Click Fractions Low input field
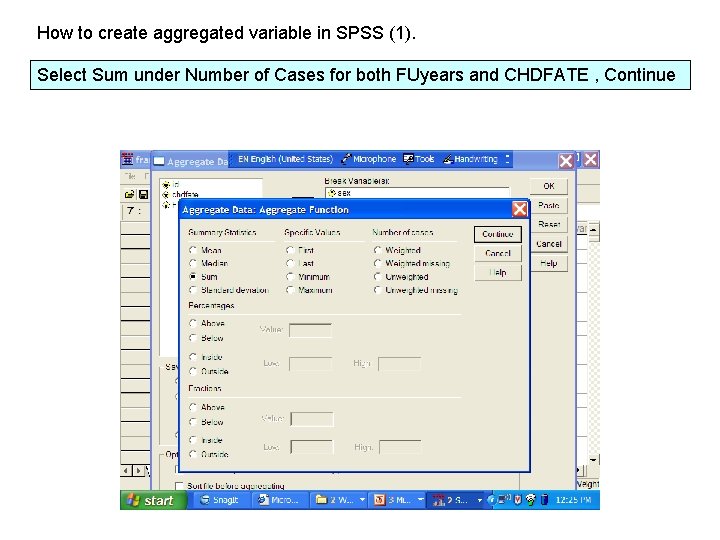Viewport: 720px width, 540px height. [x=312, y=446]
